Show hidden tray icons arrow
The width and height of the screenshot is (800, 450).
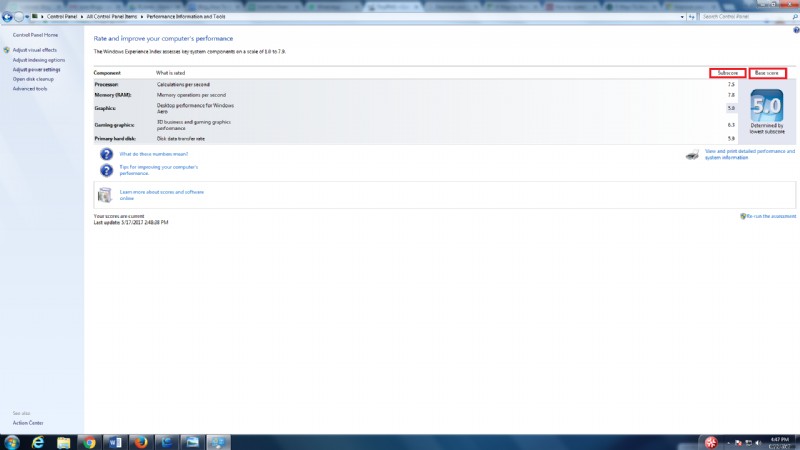coord(728,443)
